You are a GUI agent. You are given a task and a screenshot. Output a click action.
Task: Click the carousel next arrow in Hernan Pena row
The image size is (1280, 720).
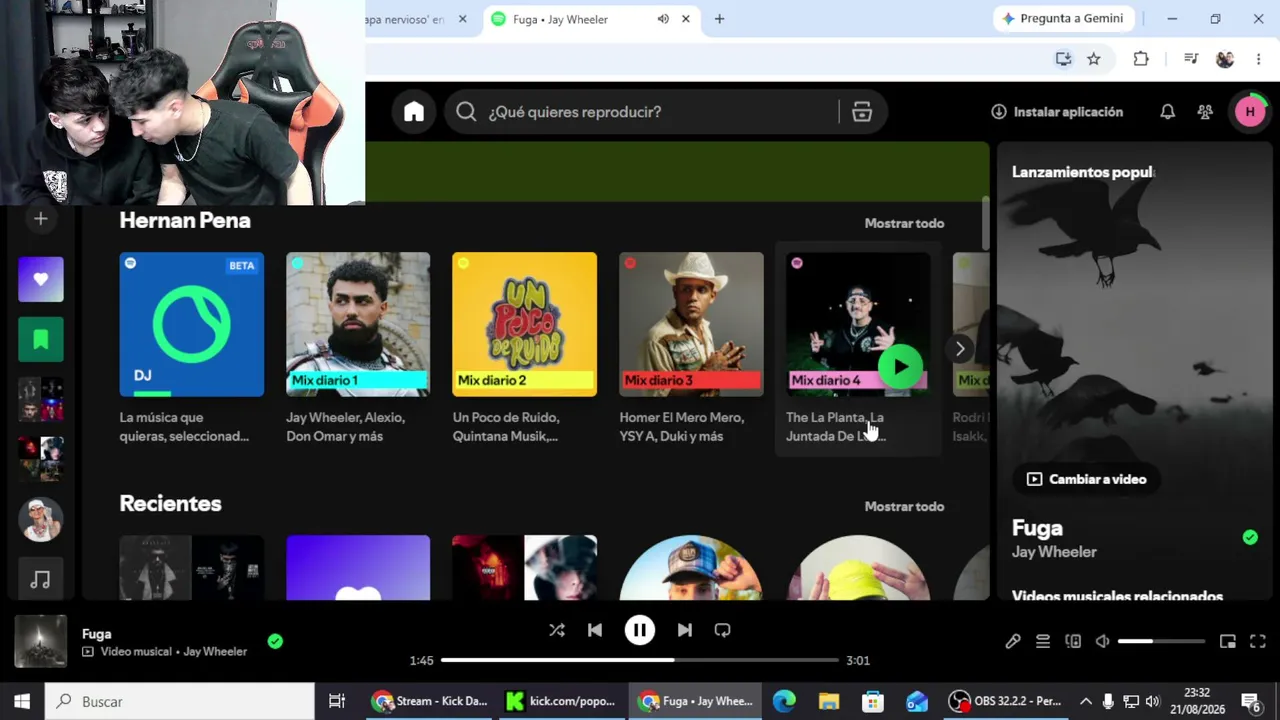pyautogui.click(x=960, y=349)
